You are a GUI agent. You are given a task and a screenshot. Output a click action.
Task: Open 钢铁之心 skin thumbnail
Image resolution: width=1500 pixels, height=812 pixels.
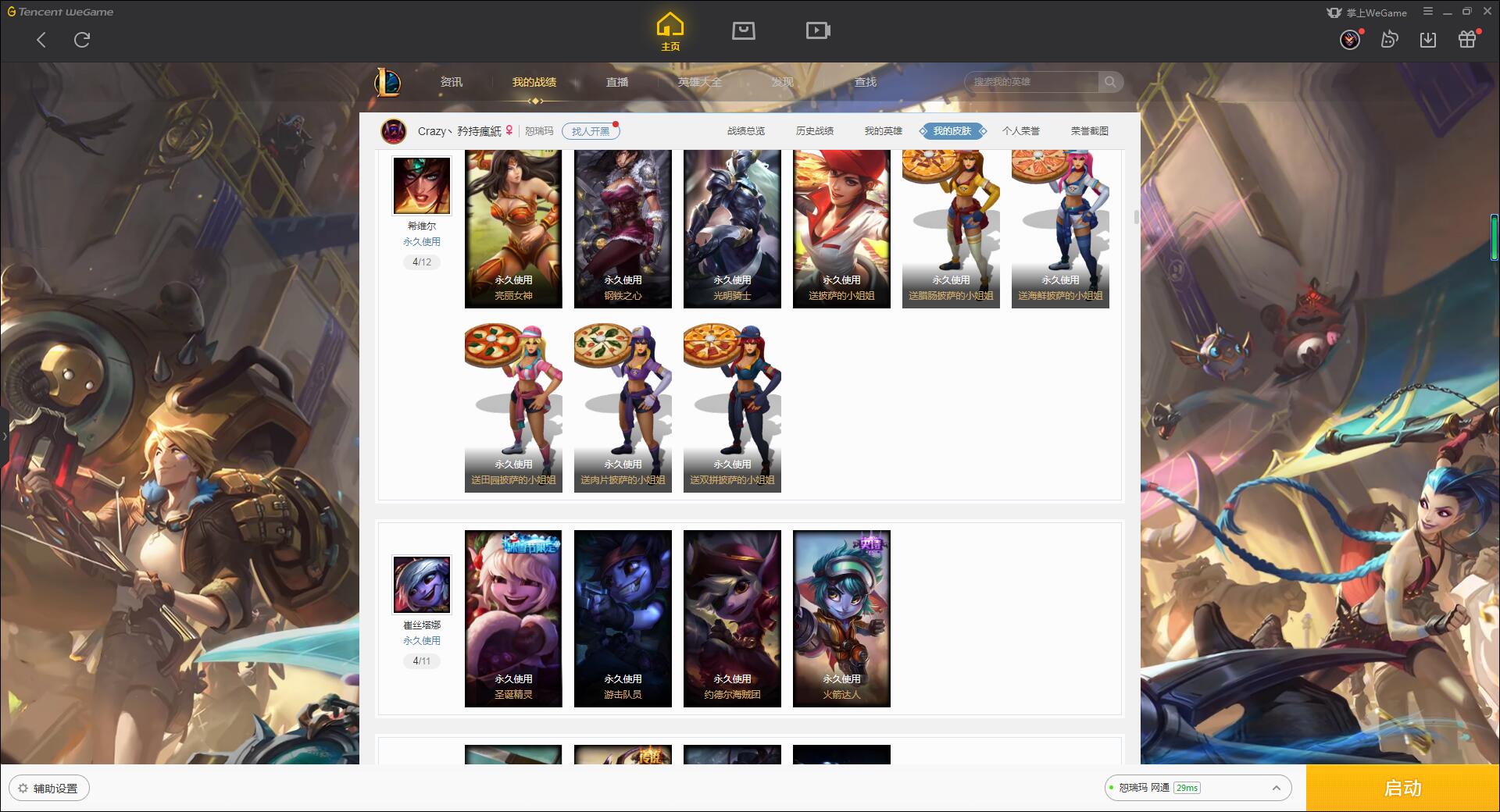623,229
